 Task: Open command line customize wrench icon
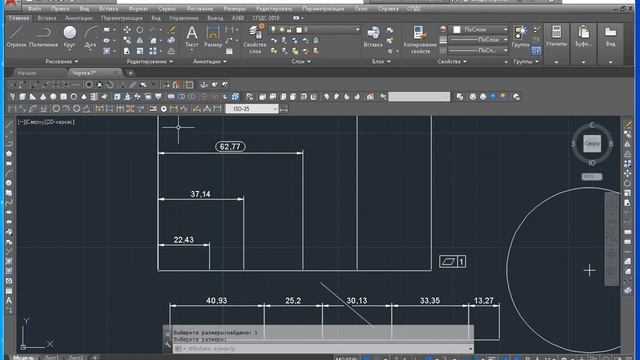(167, 345)
